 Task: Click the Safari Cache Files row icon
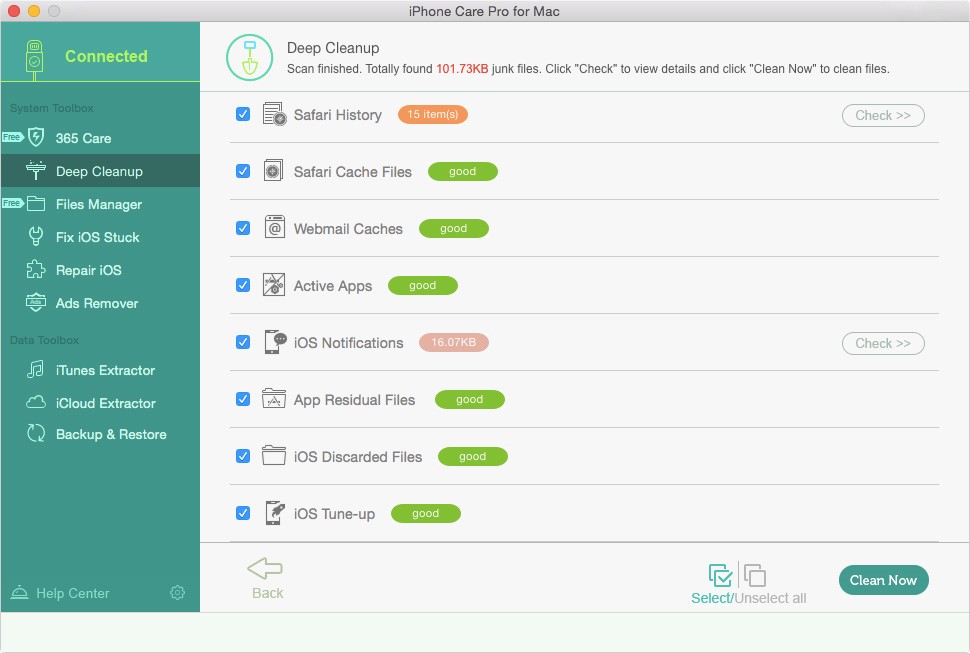tap(273, 171)
